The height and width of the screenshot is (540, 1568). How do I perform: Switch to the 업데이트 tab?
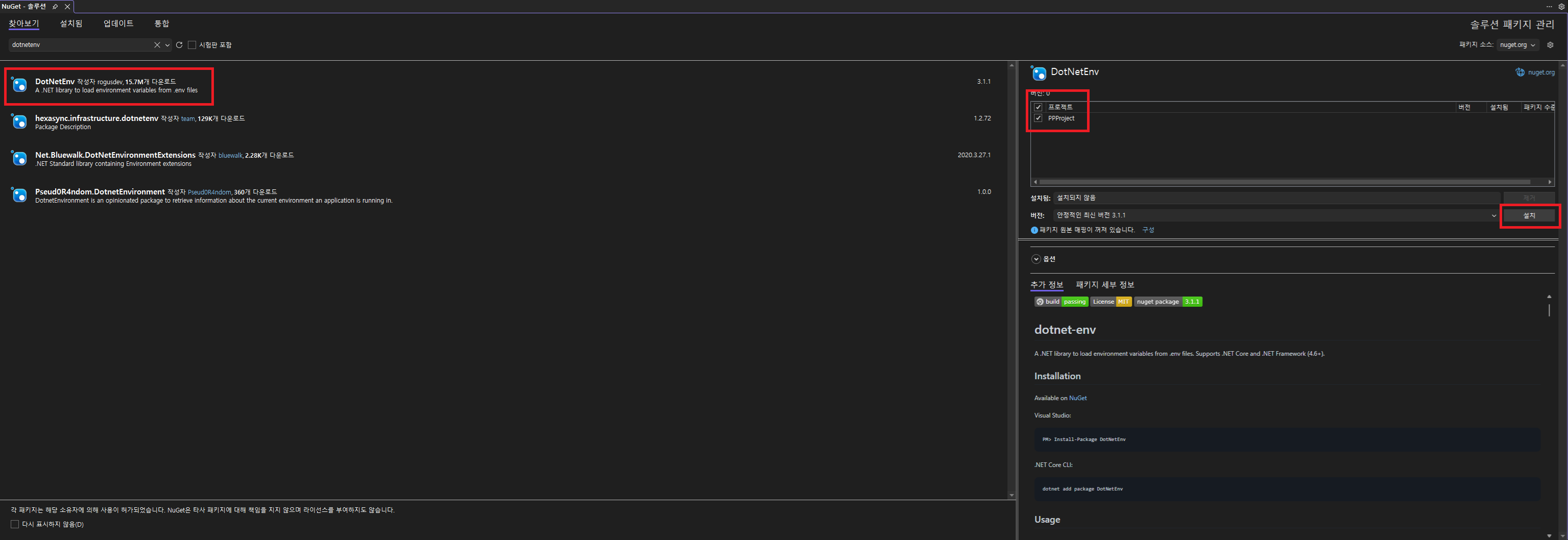[118, 24]
